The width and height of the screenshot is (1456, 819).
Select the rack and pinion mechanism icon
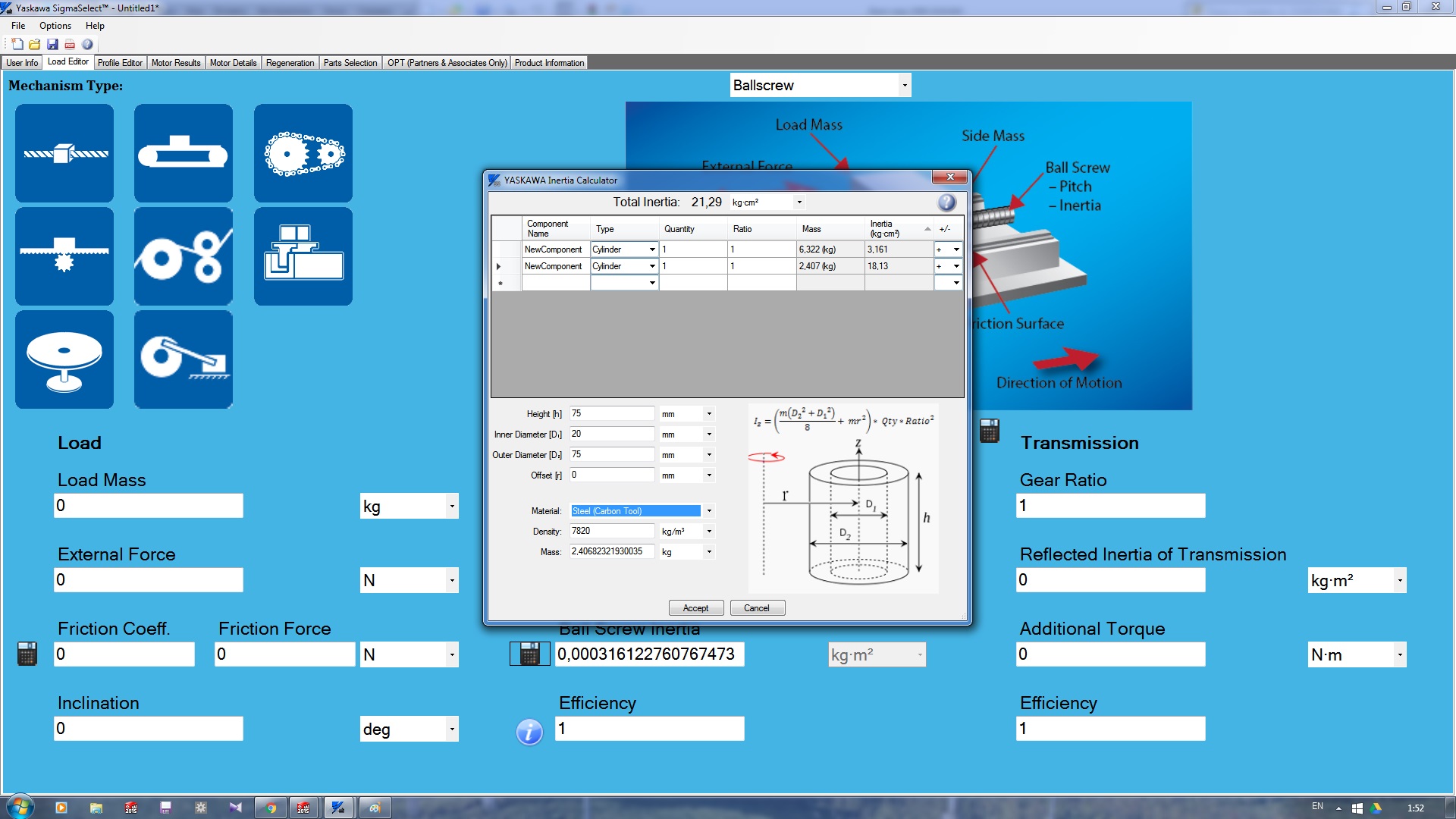64,256
